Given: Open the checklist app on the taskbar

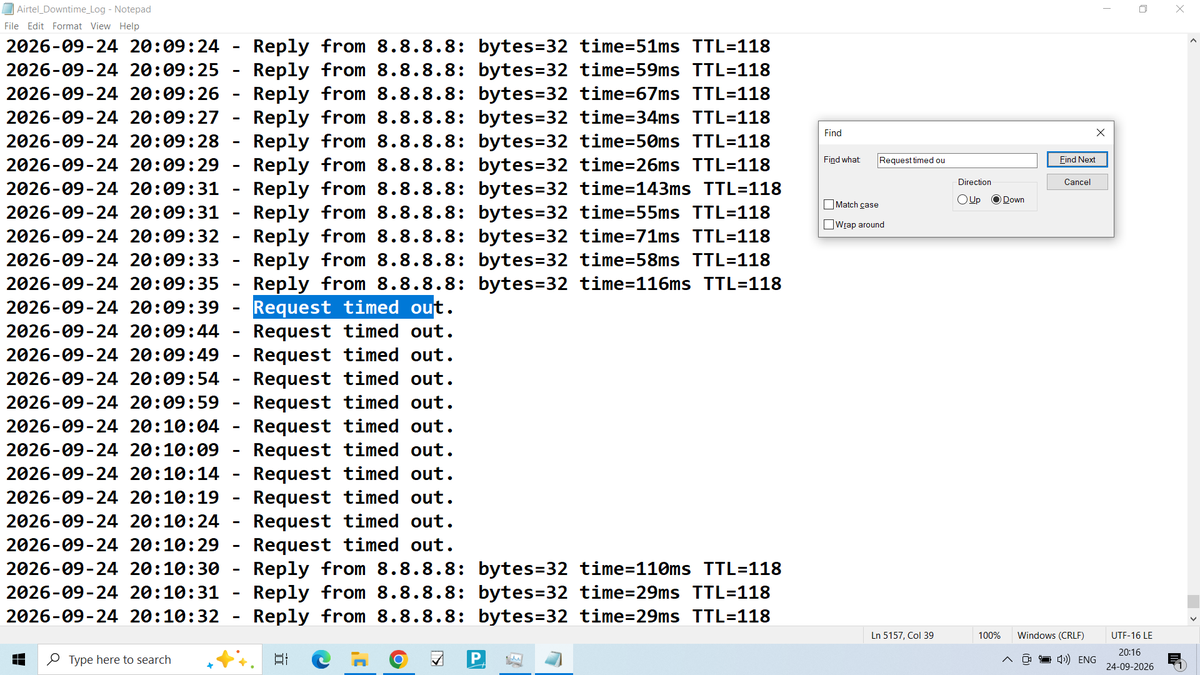Looking at the screenshot, I should (x=437, y=660).
